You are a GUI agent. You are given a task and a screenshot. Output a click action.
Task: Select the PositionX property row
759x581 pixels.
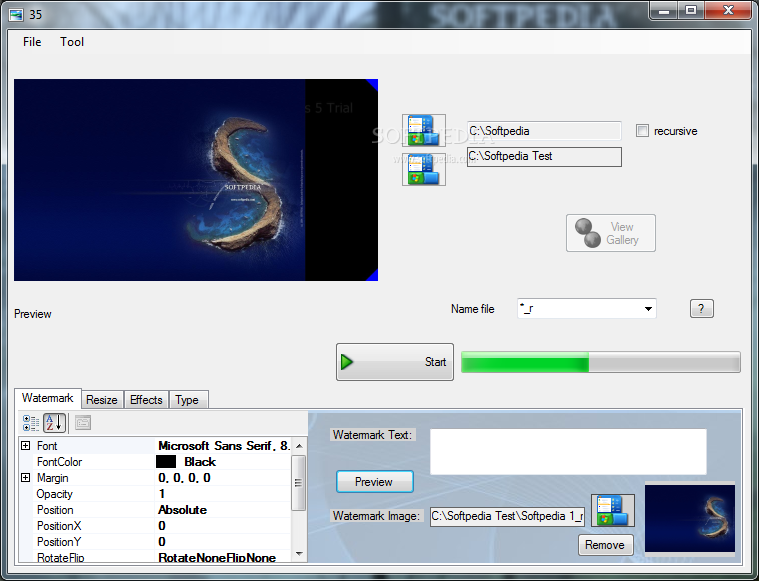click(155, 526)
